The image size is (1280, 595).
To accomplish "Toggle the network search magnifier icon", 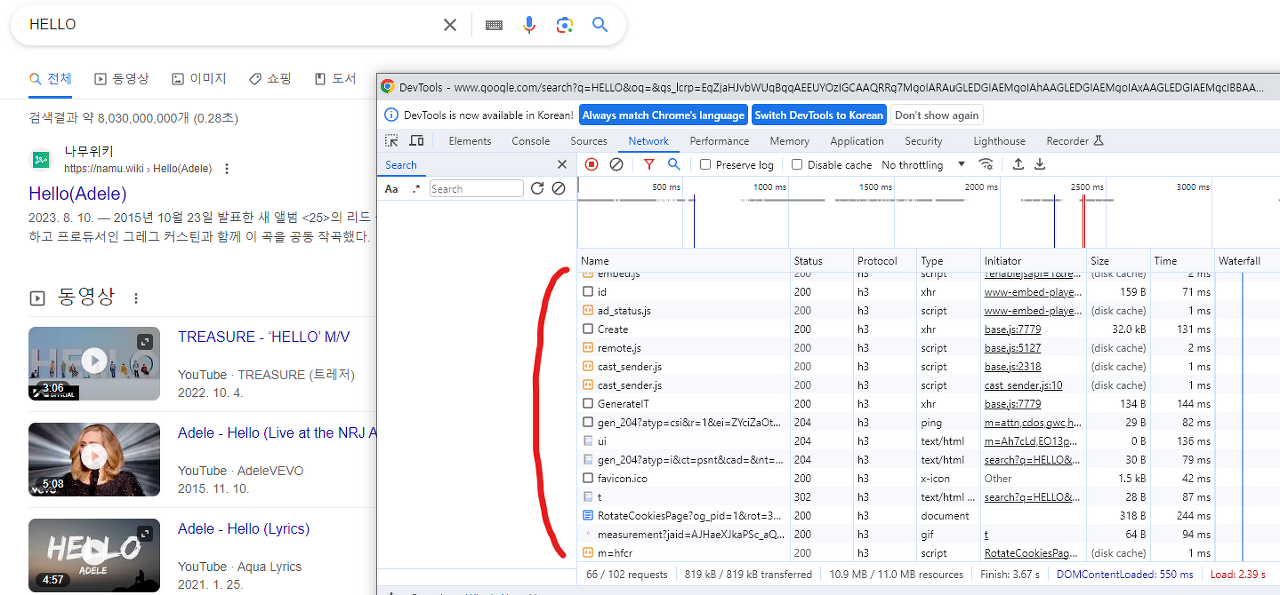I will (674, 164).
